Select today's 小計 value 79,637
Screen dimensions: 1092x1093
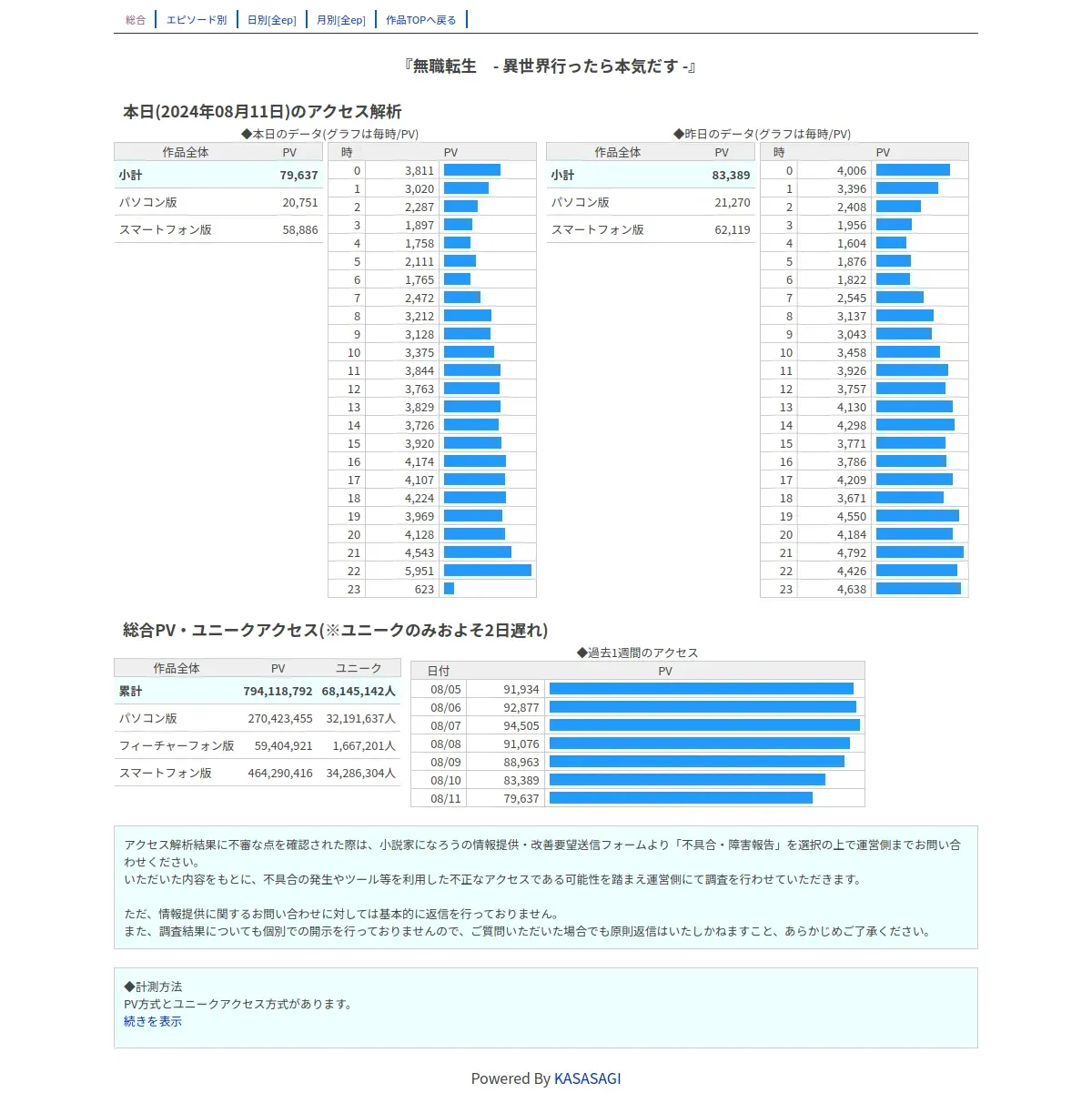click(x=298, y=176)
